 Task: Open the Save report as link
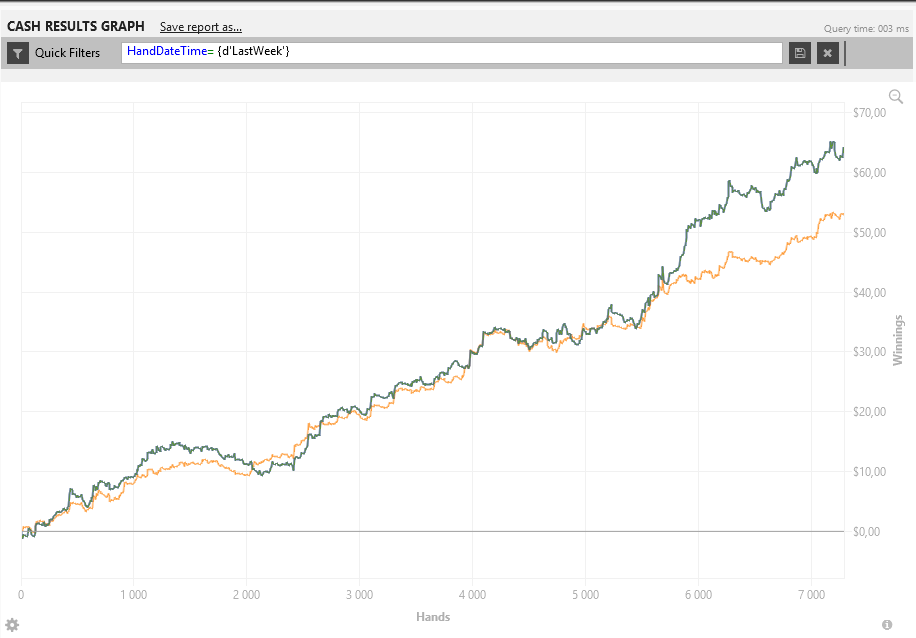pos(200,27)
